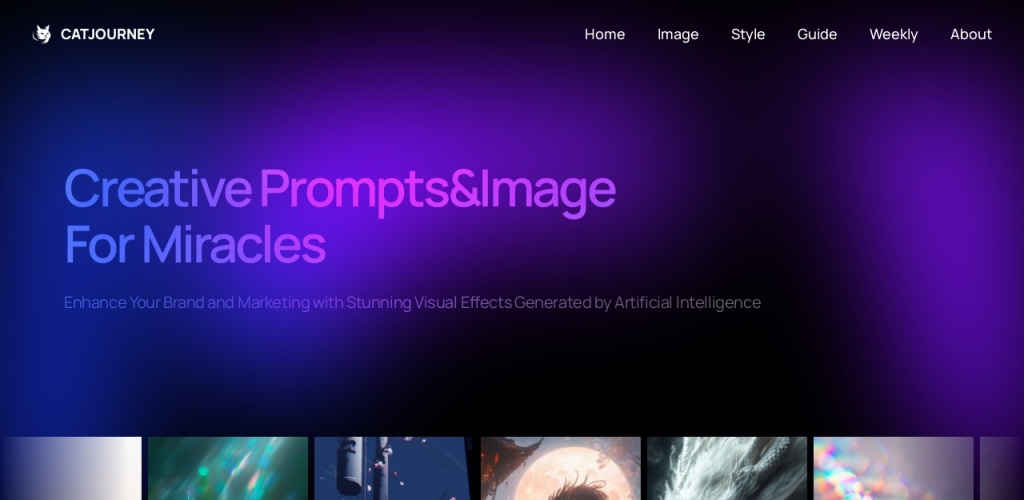Click the Enhance Your Brand subtitle text
The height and width of the screenshot is (500, 1024).
click(x=412, y=303)
